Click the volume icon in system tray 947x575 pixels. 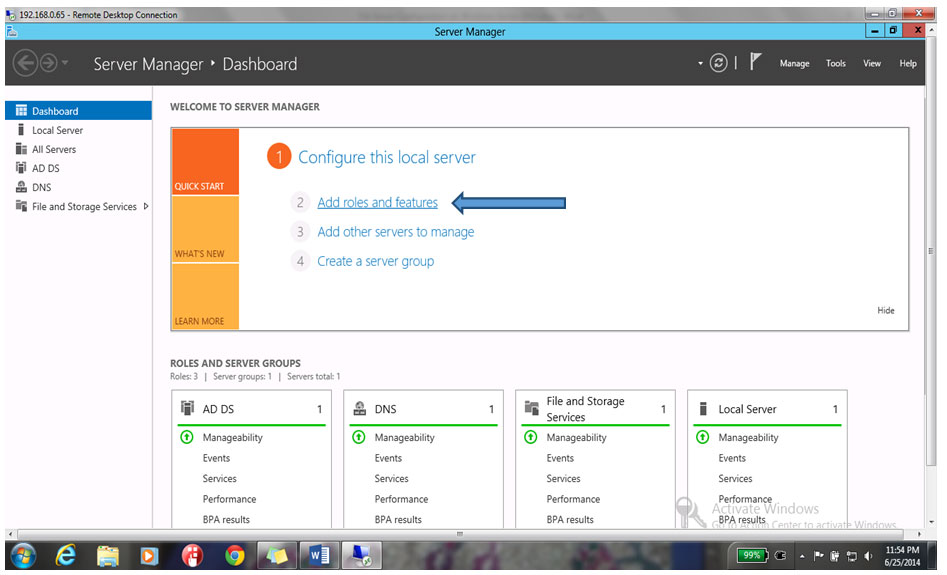coord(868,556)
